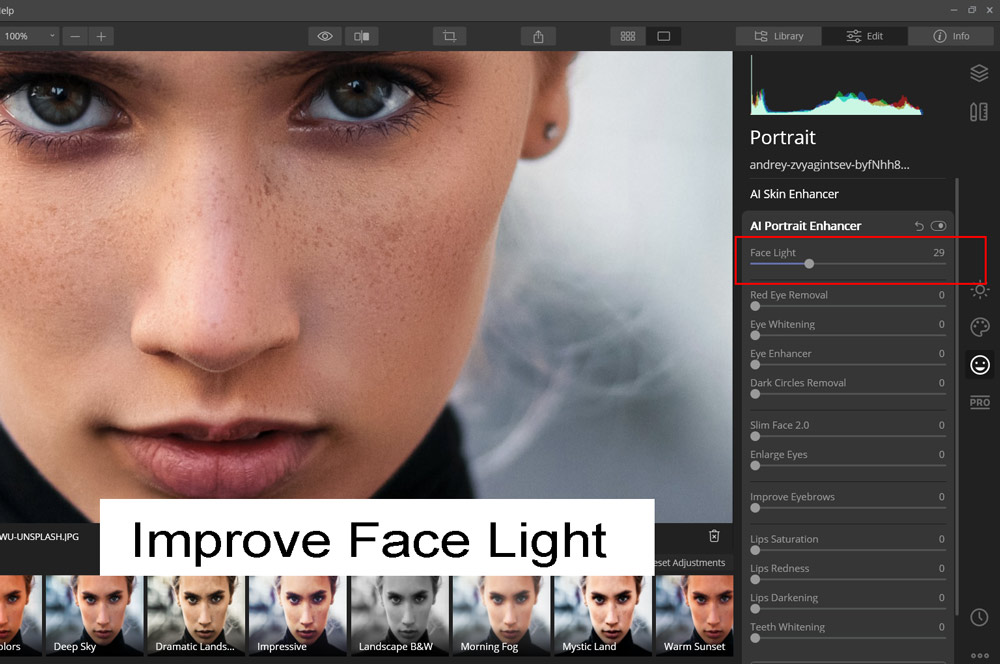The height and width of the screenshot is (664, 1000).
Task: Open the Creative palette icon
Action: (980, 327)
